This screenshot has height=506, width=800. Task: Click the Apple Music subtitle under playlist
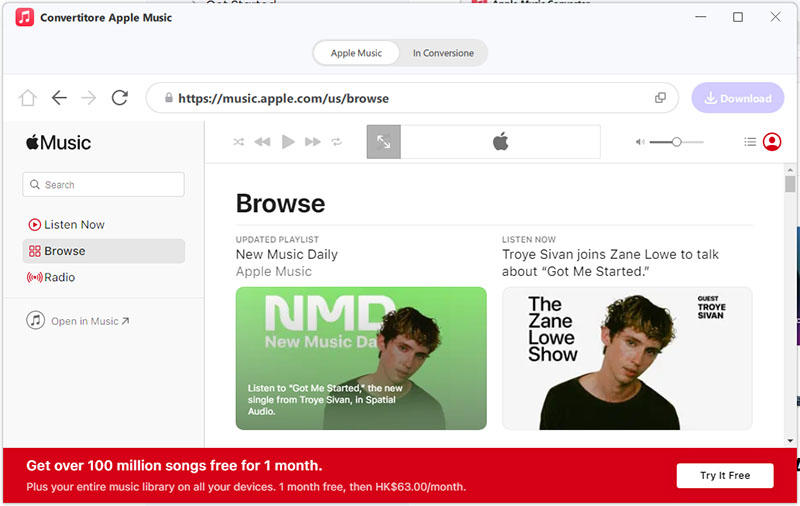tap(273, 271)
